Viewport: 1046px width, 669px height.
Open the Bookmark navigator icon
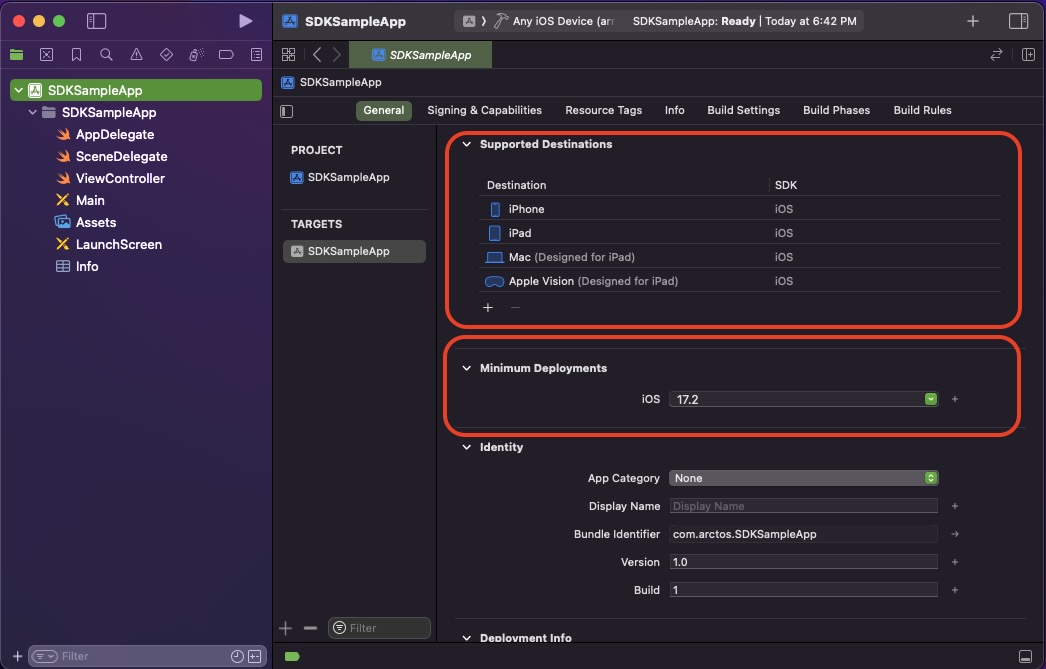tap(76, 54)
